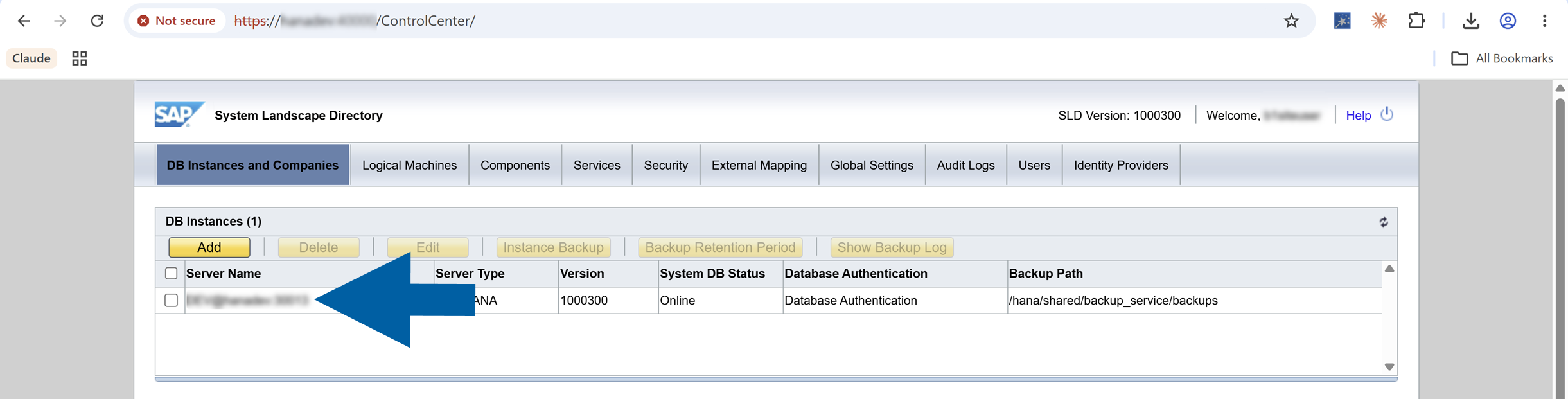Image resolution: width=1568 pixels, height=399 pixels.
Task: Go back to the previous page
Action: [24, 21]
